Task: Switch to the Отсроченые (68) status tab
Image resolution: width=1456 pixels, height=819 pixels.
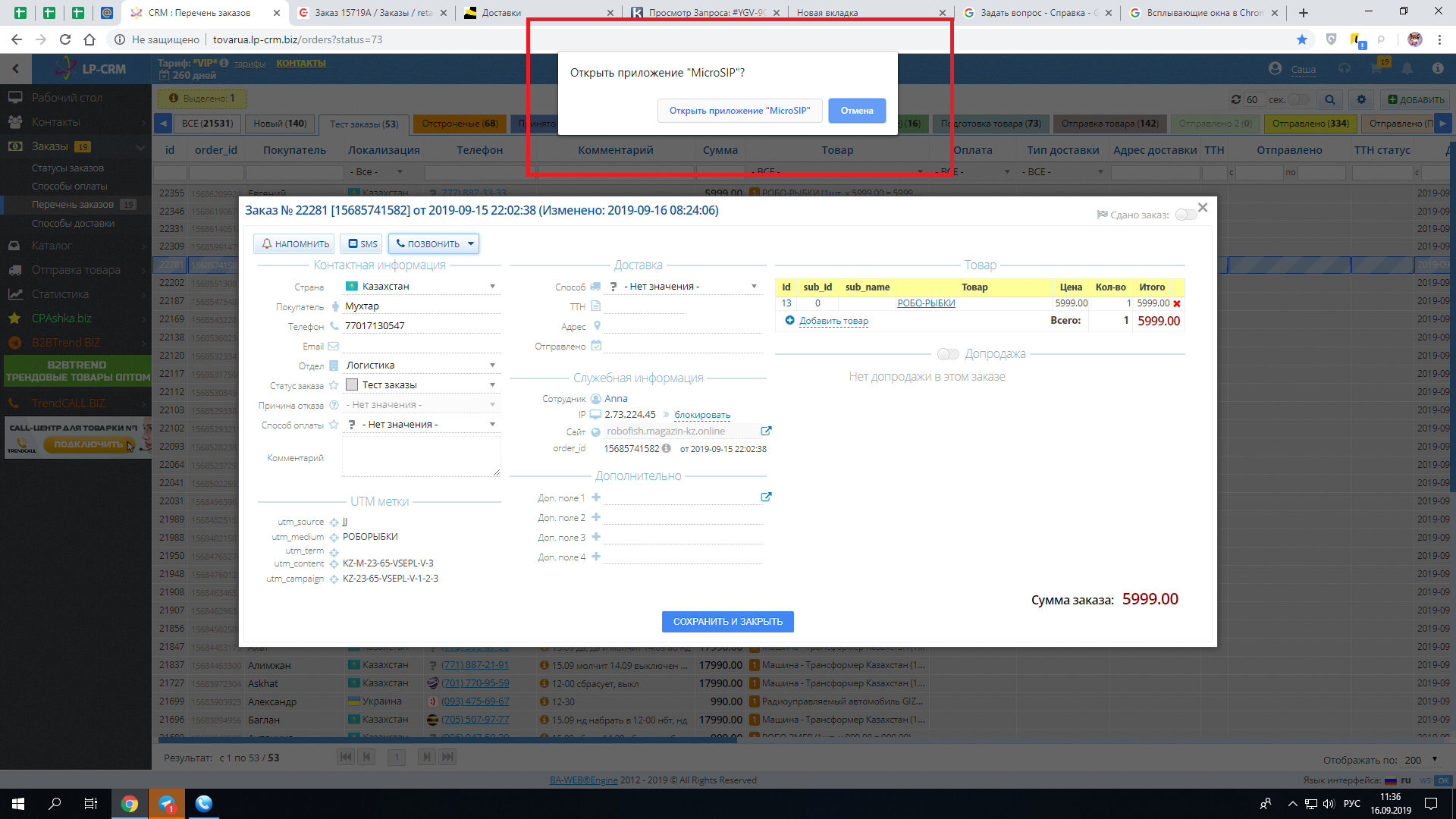Action: coord(460,124)
